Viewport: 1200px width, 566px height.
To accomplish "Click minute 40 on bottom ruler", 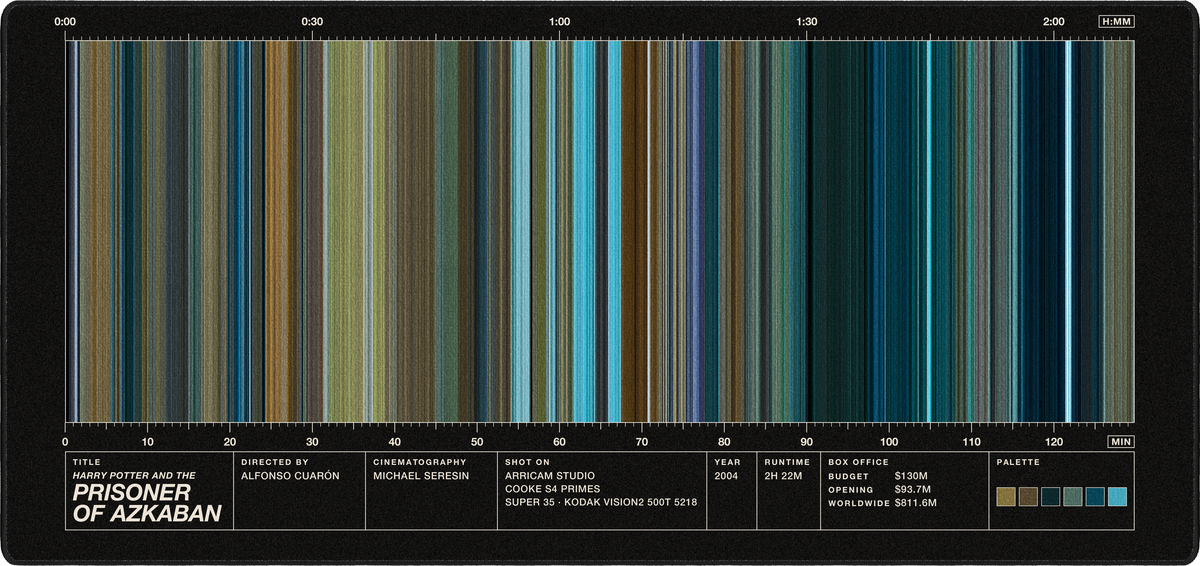I will [395, 441].
